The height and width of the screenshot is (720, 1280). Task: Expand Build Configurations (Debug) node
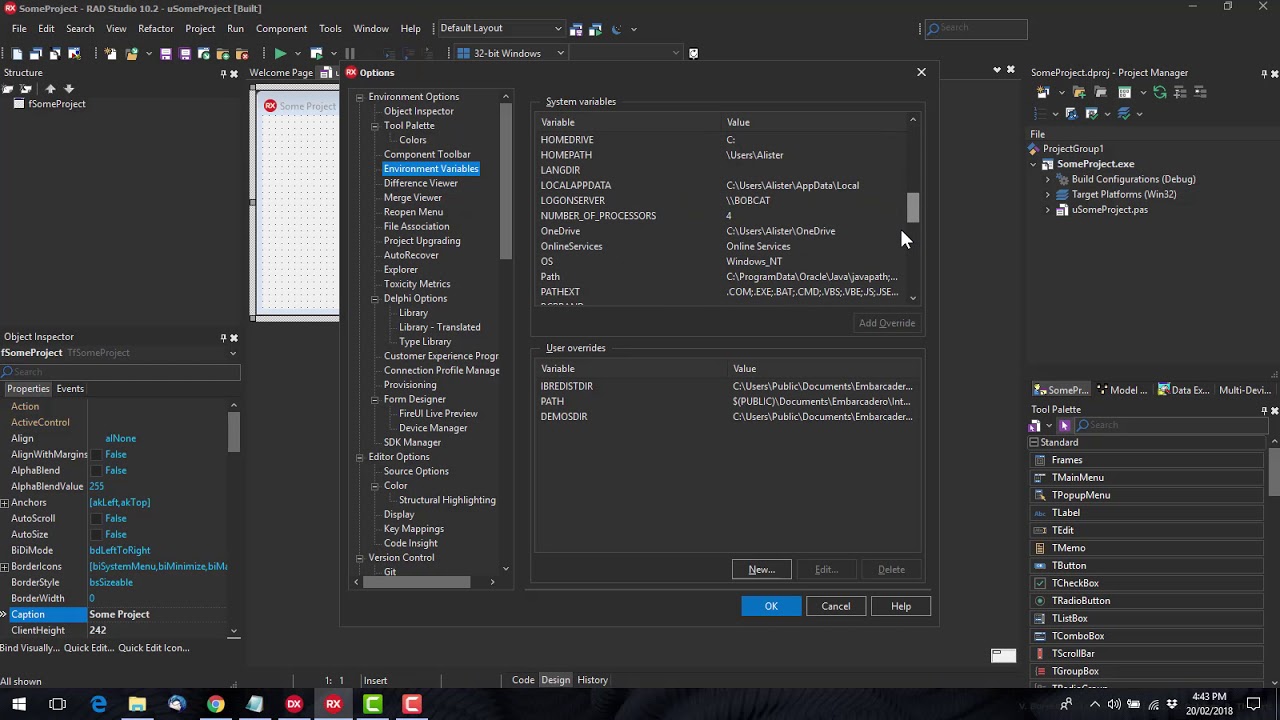tap(1048, 179)
